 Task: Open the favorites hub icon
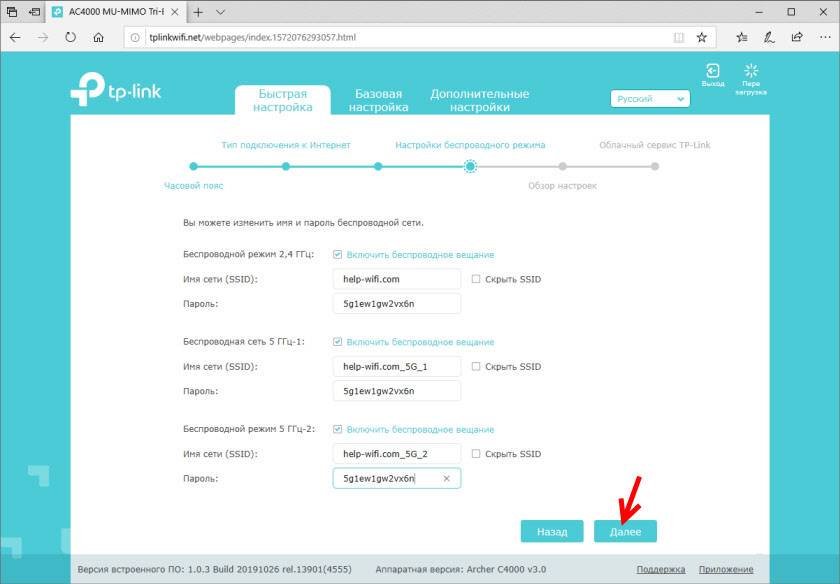741,38
